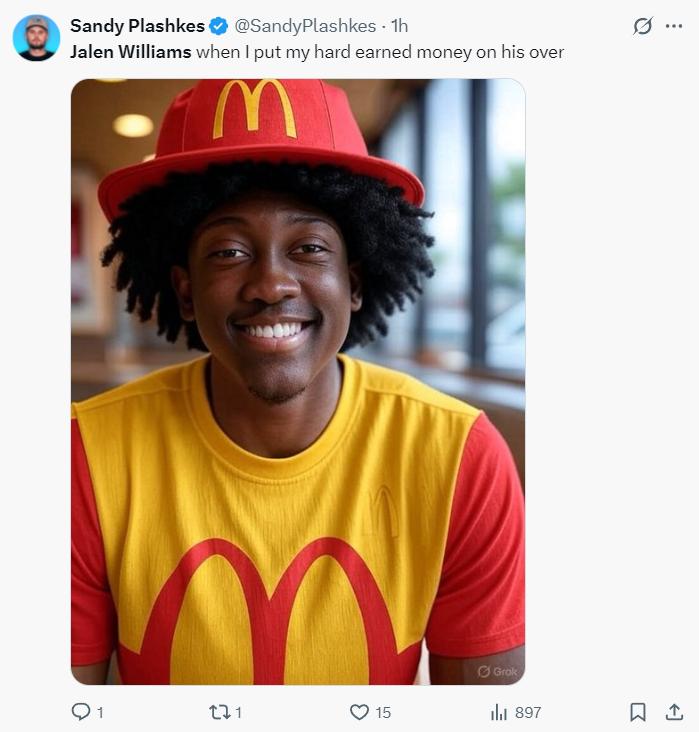Screen dimensions: 699x732
Task: Click the @SandyPlashkes handle
Action: pyautogui.click(x=305, y=26)
